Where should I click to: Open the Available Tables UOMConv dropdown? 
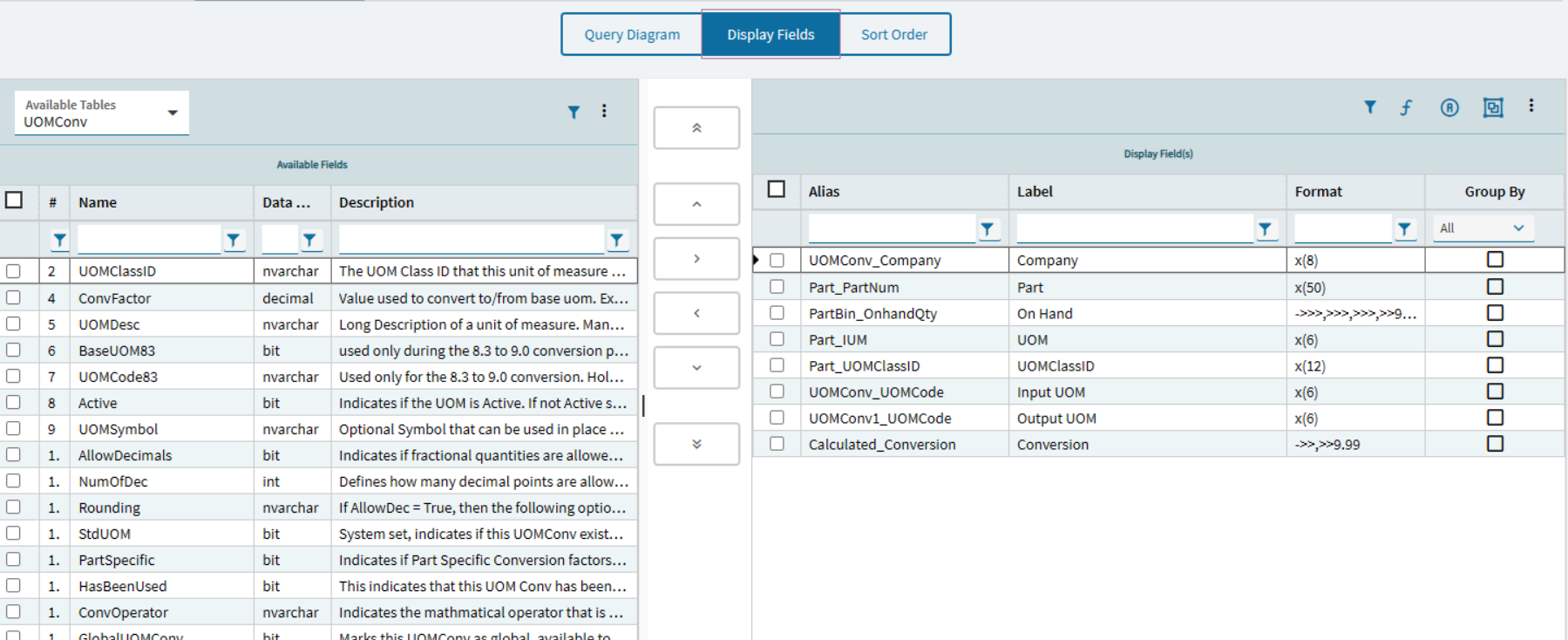[102, 113]
